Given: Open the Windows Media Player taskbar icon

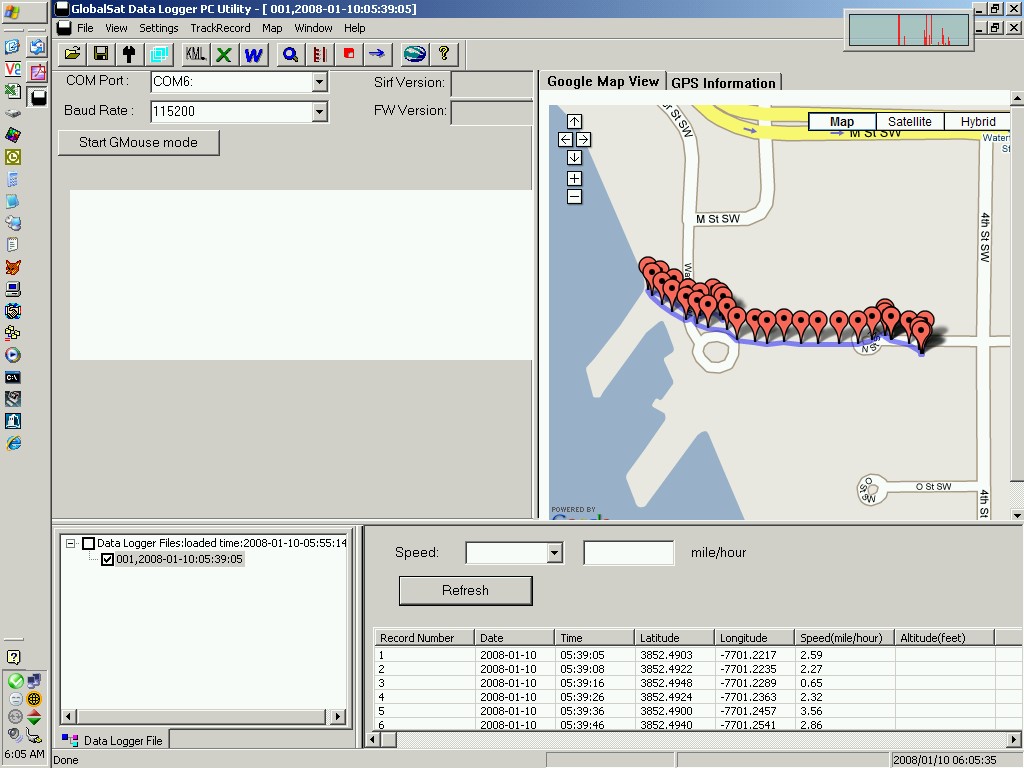Looking at the screenshot, I should point(13,355).
